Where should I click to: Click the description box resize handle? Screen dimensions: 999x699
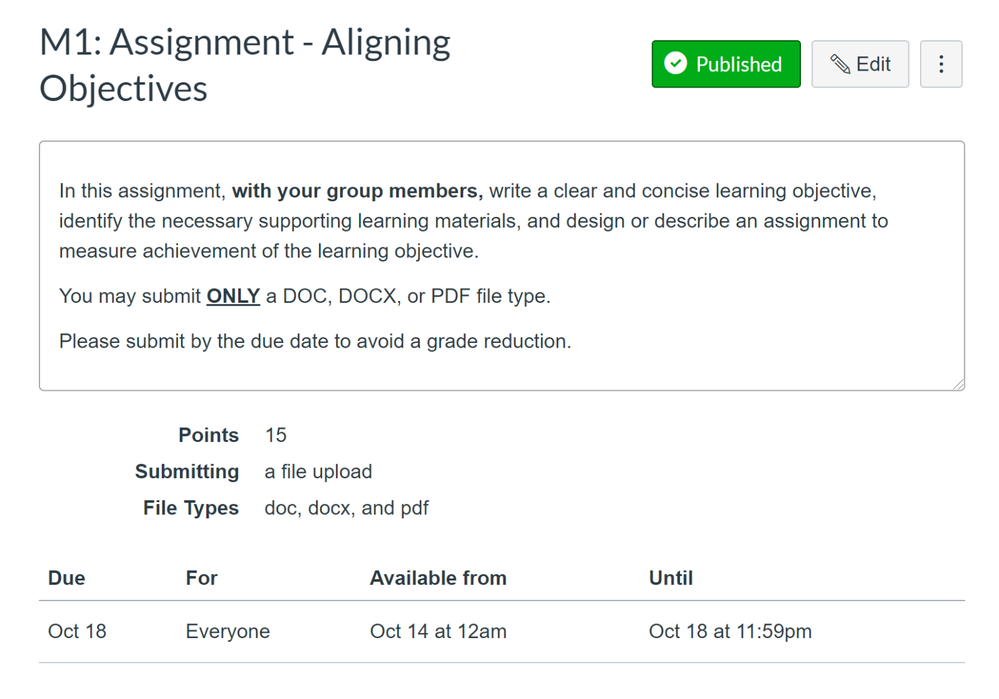[958, 384]
